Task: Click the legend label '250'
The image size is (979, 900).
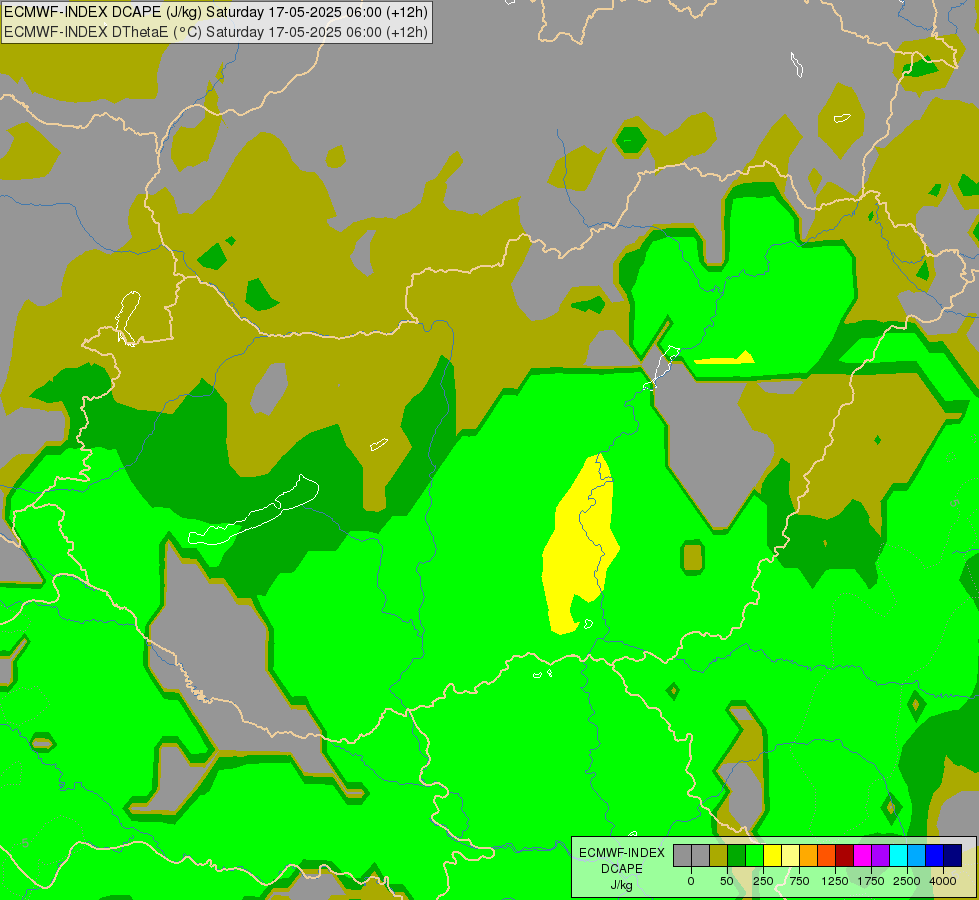Action: pos(763,881)
